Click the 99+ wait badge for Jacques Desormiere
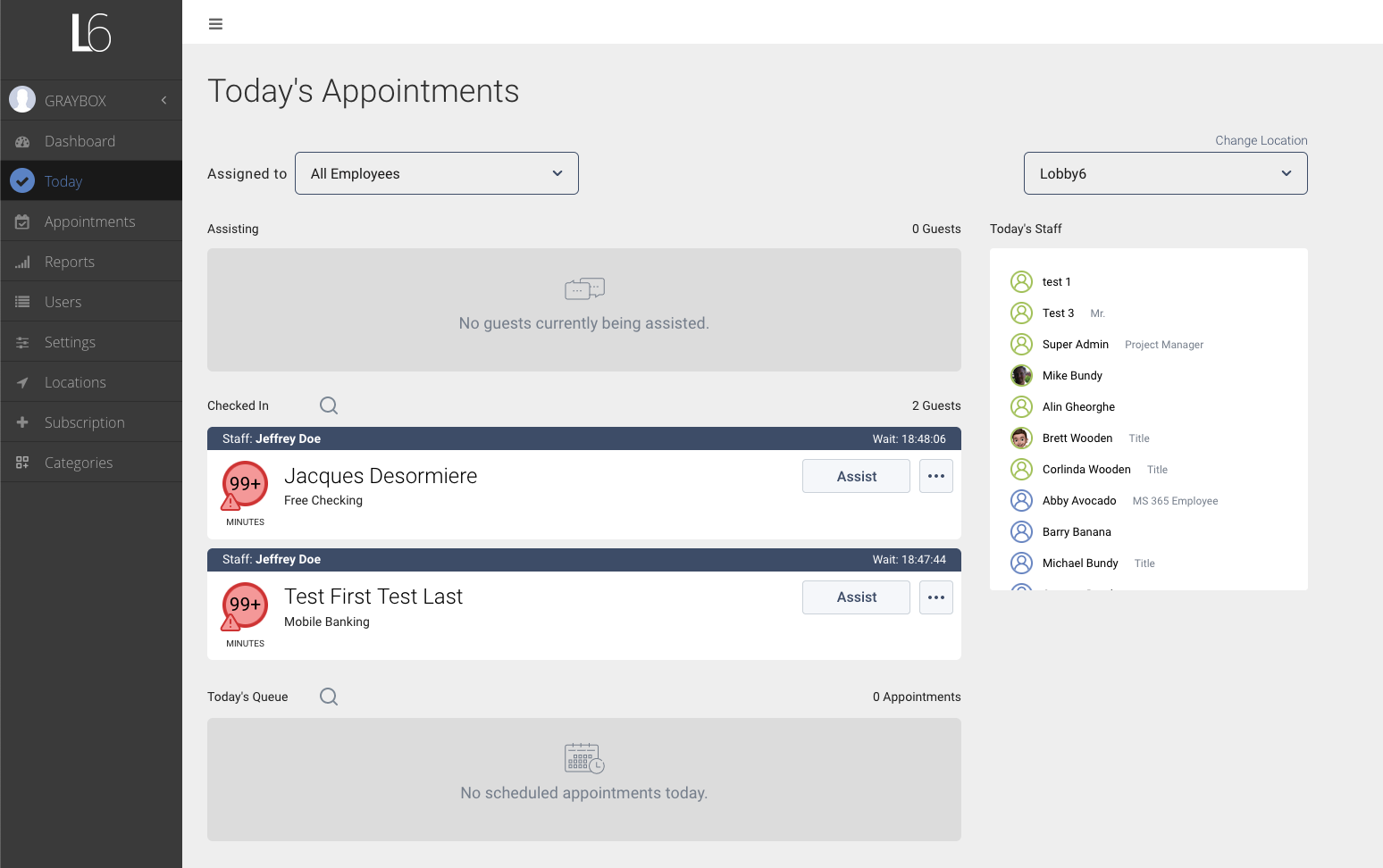The image size is (1383, 868). pyautogui.click(x=245, y=484)
